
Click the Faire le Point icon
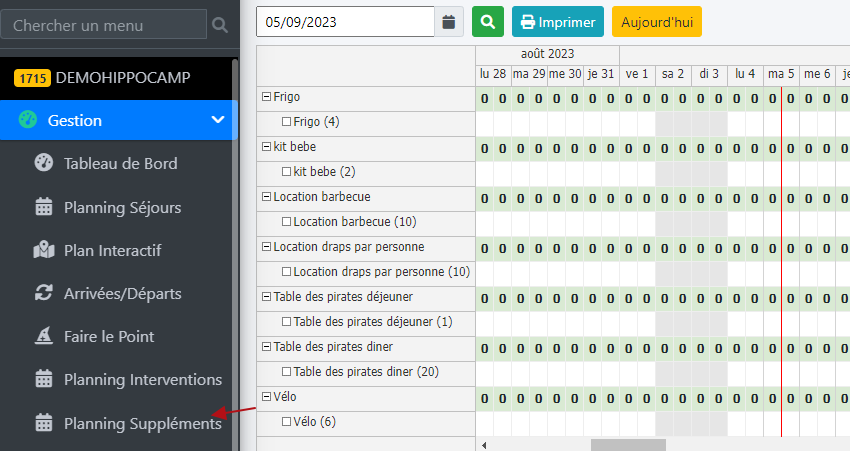pos(43,336)
